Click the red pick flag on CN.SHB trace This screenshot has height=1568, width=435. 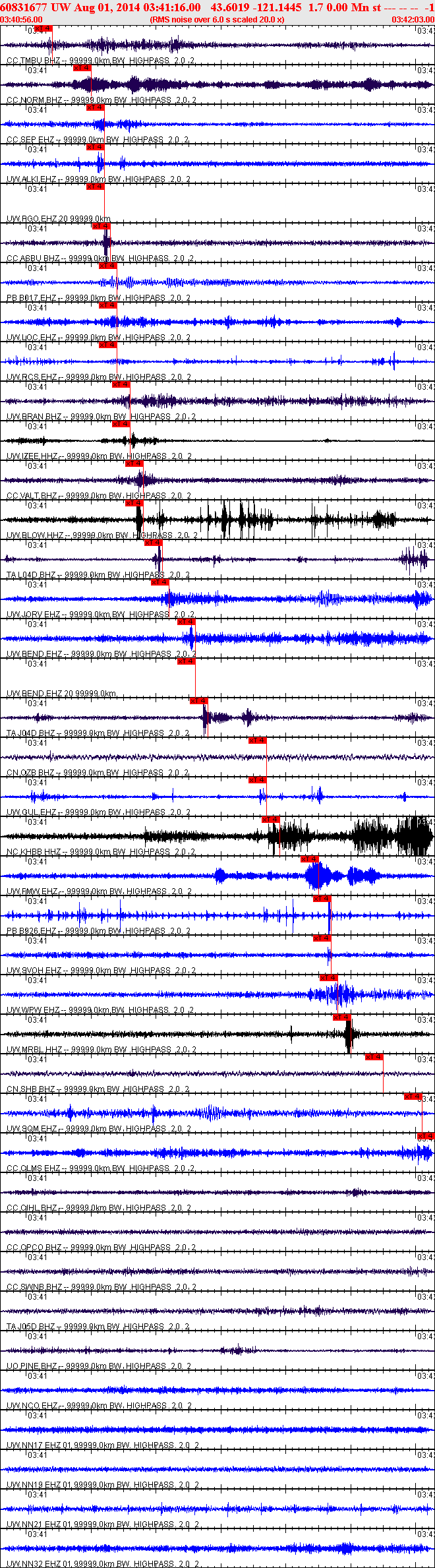(x=374, y=1057)
